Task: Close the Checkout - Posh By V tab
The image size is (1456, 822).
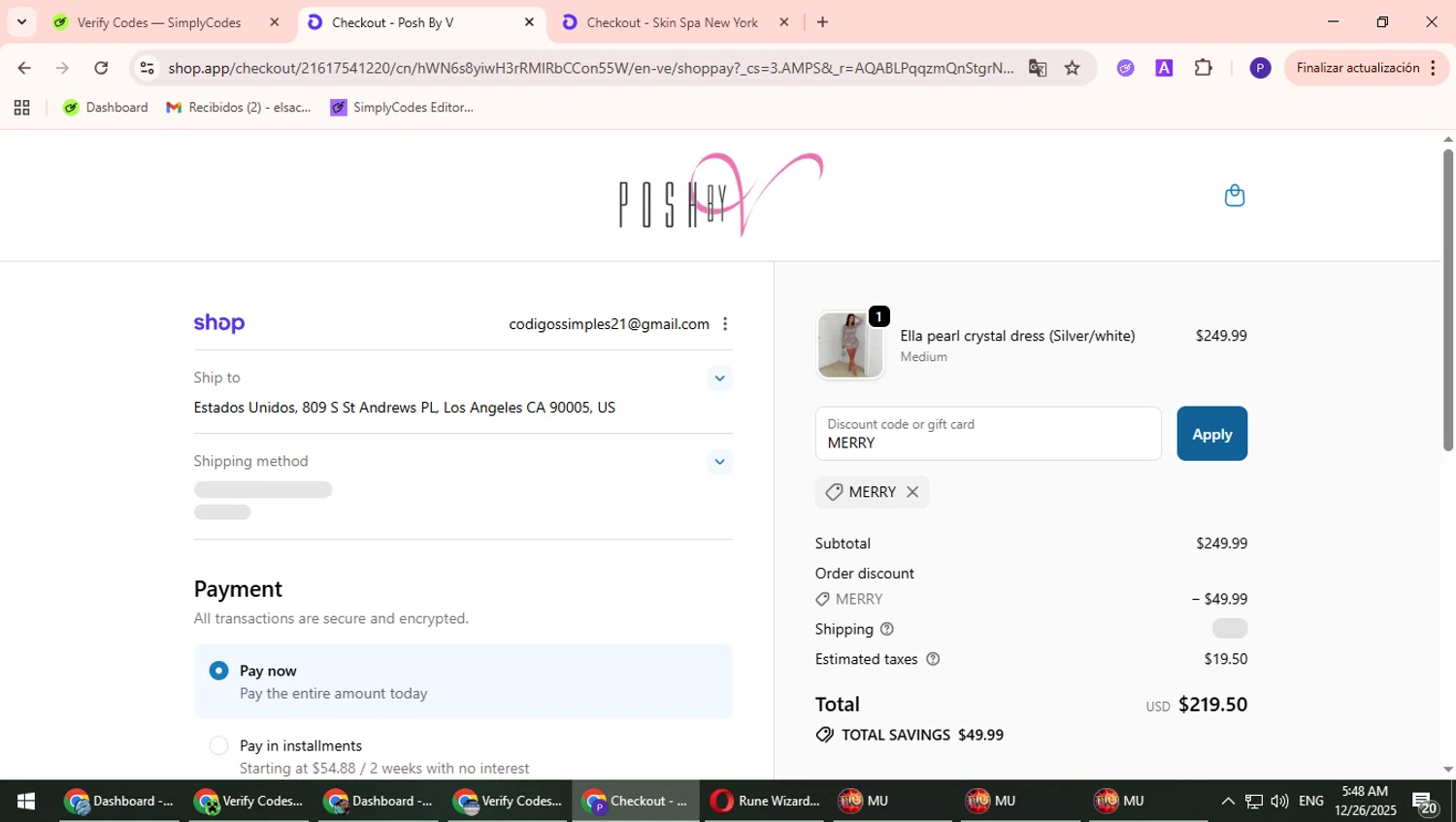Action: [529, 22]
